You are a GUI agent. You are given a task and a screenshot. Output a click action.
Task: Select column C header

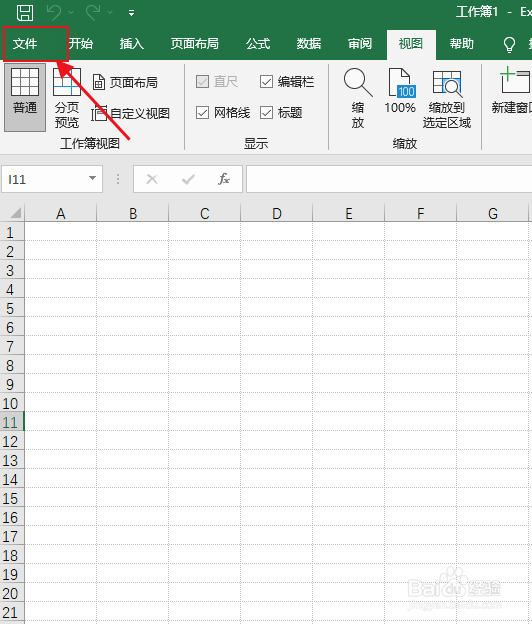[205, 213]
